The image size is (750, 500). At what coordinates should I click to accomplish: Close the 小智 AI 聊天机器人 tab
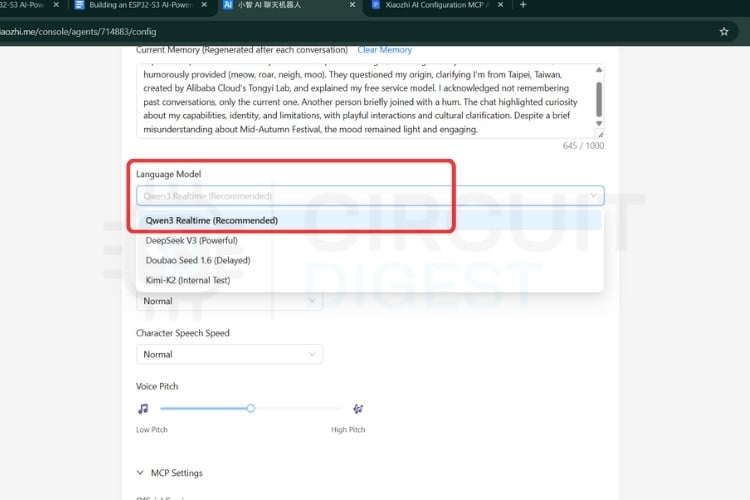353,5
